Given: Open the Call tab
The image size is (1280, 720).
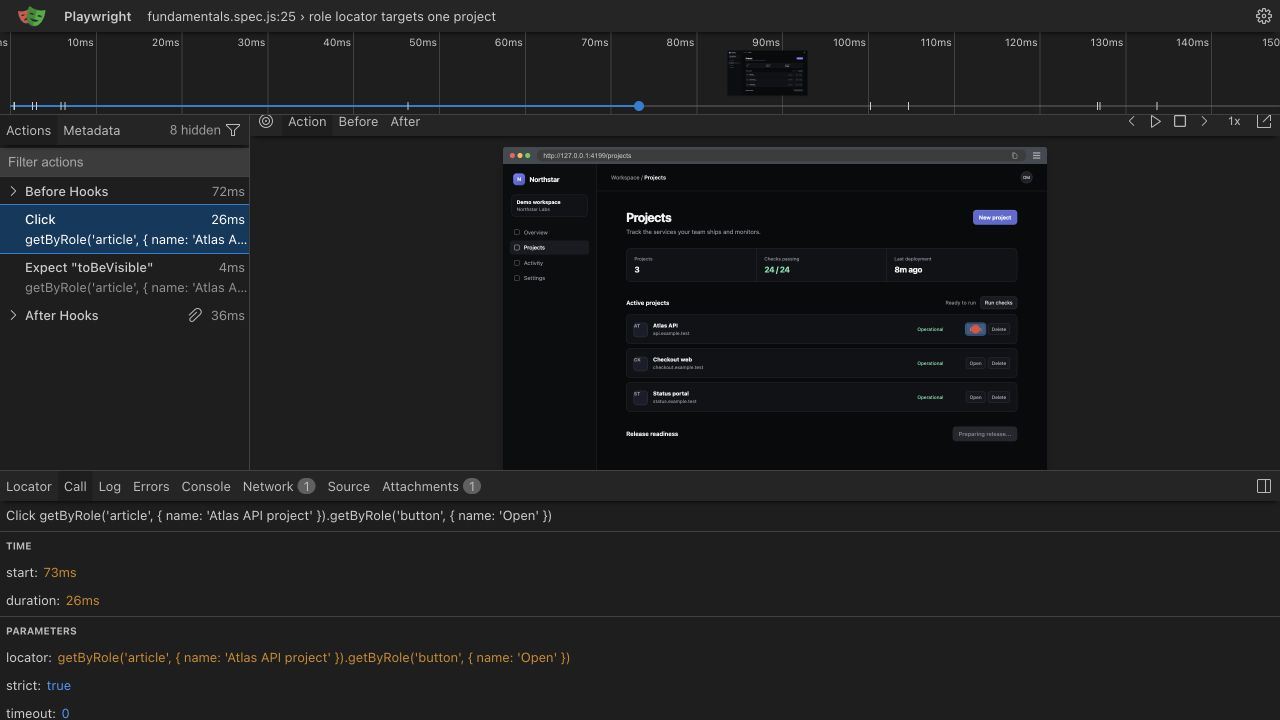Looking at the screenshot, I should tap(75, 486).
